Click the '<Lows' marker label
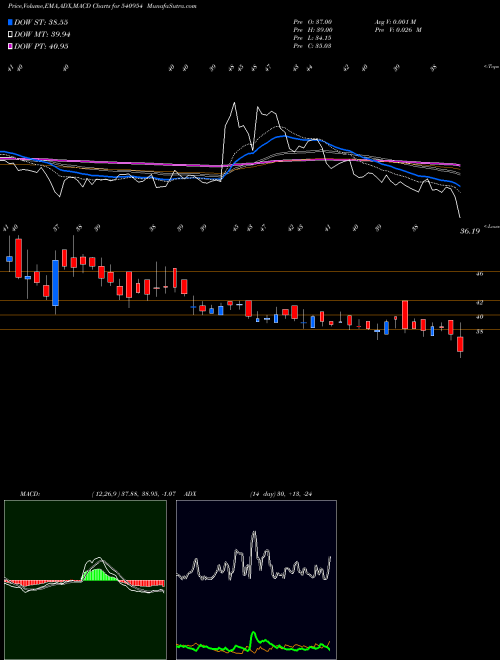The width and height of the screenshot is (500, 660). click(492, 226)
